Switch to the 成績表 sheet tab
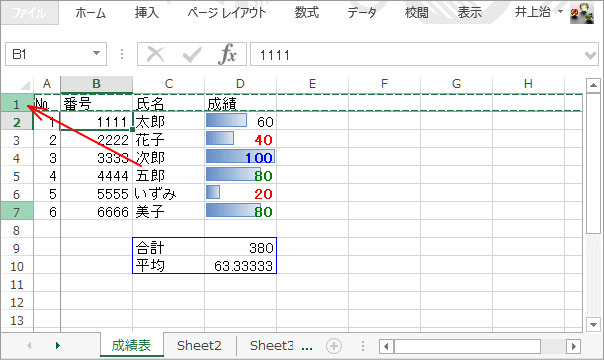The height and width of the screenshot is (360, 604). [x=131, y=345]
